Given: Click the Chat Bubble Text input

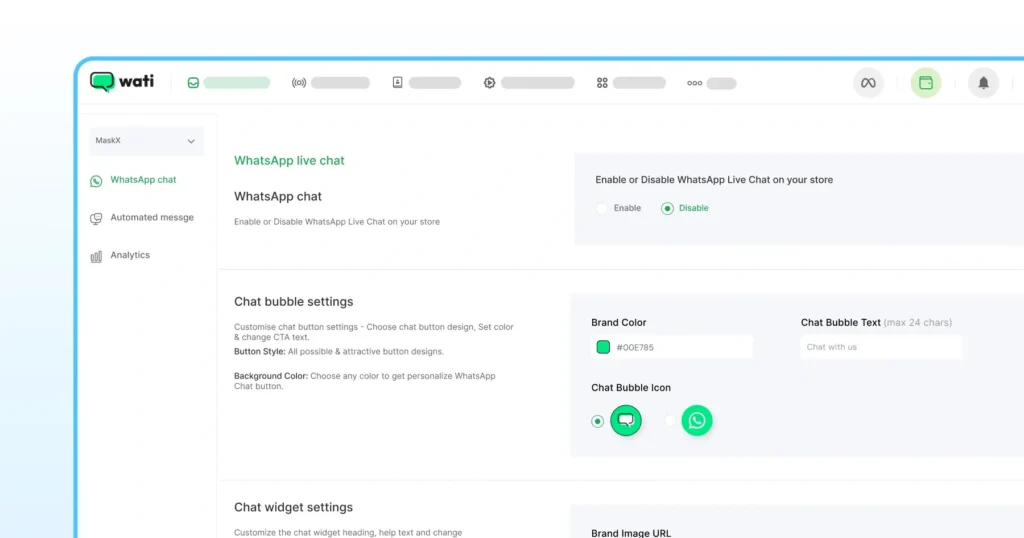Looking at the screenshot, I should pyautogui.click(x=881, y=347).
